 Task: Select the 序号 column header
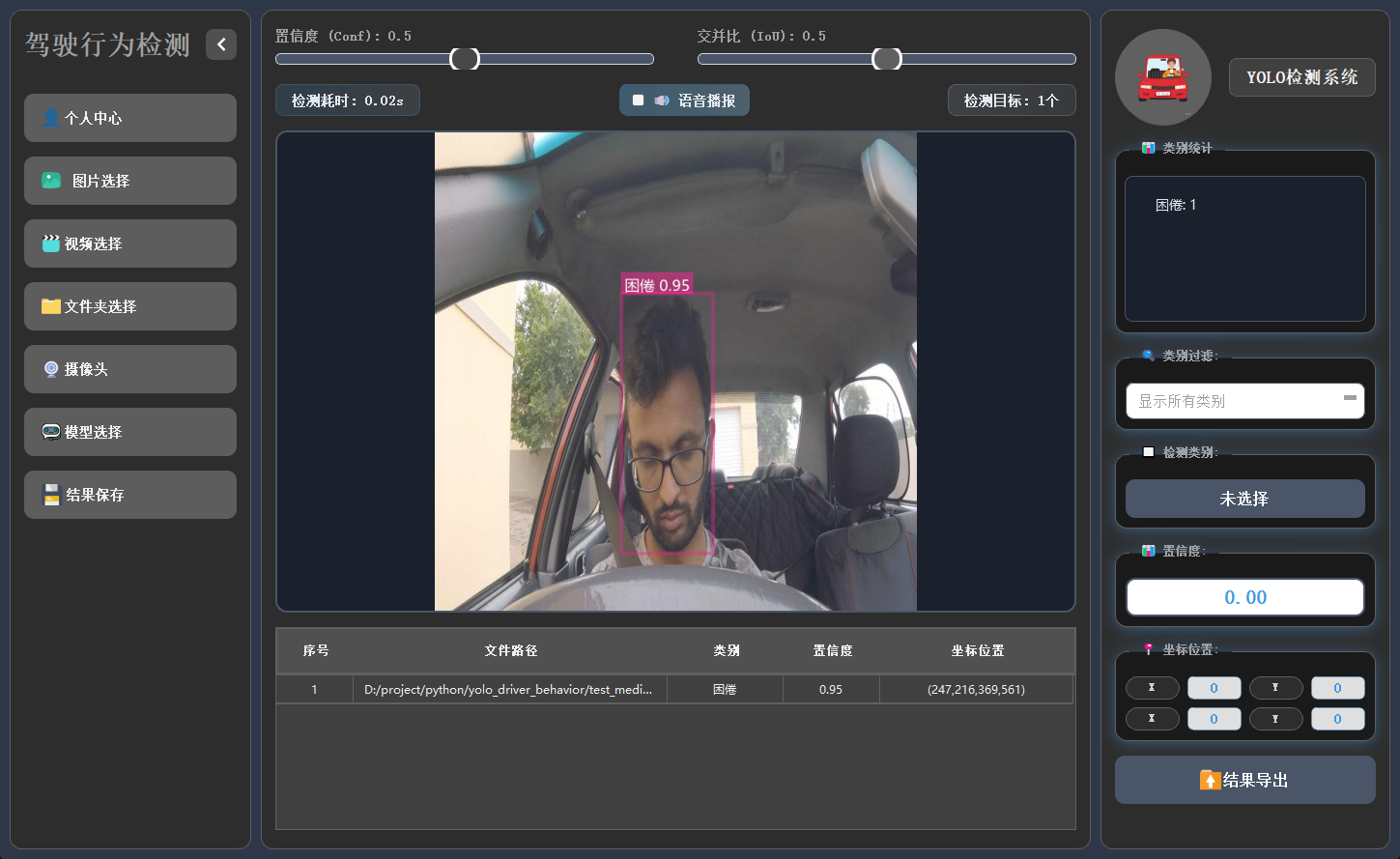click(x=316, y=650)
